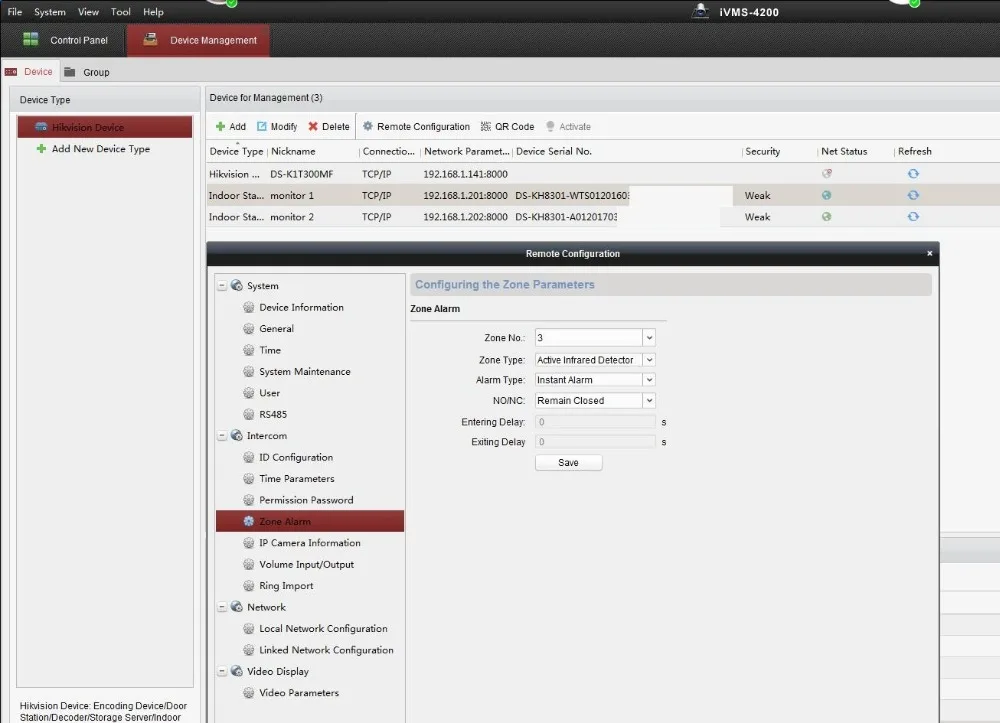The height and width of the screenshot is (723, 1000).
Task: Click the Device Management tab icon
Action: 151,40
